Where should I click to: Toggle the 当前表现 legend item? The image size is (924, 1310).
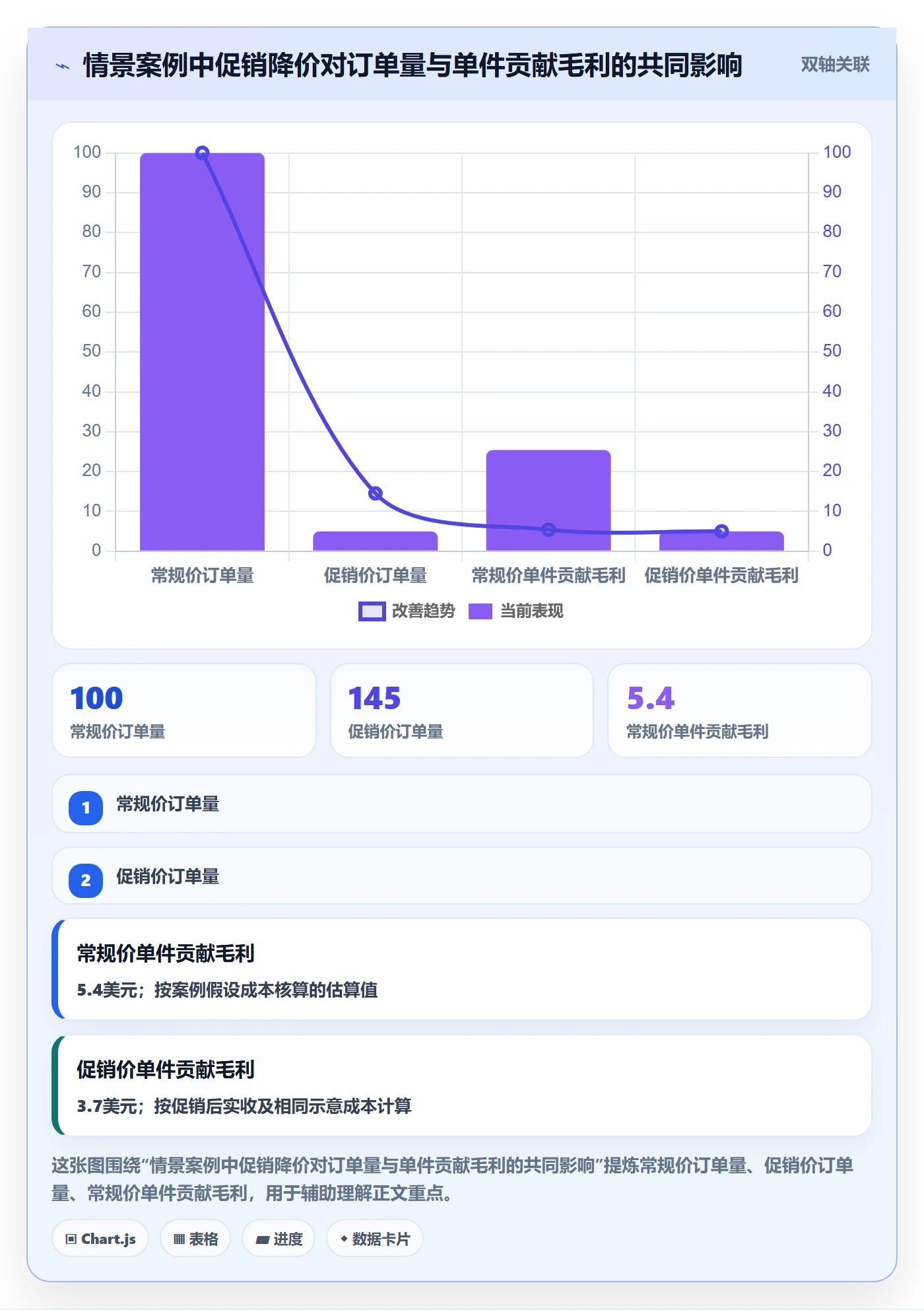coord(516,611)
